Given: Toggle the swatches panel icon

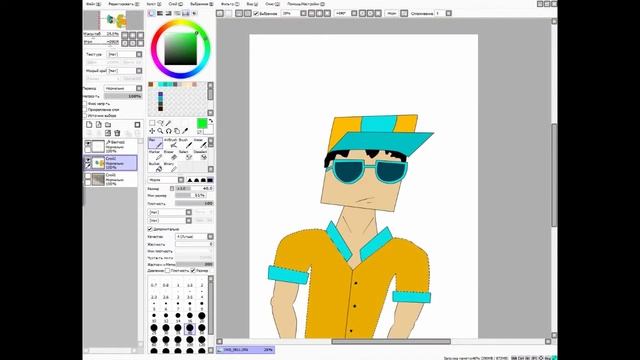Looking at the screenshot, I should coord(186,13).
